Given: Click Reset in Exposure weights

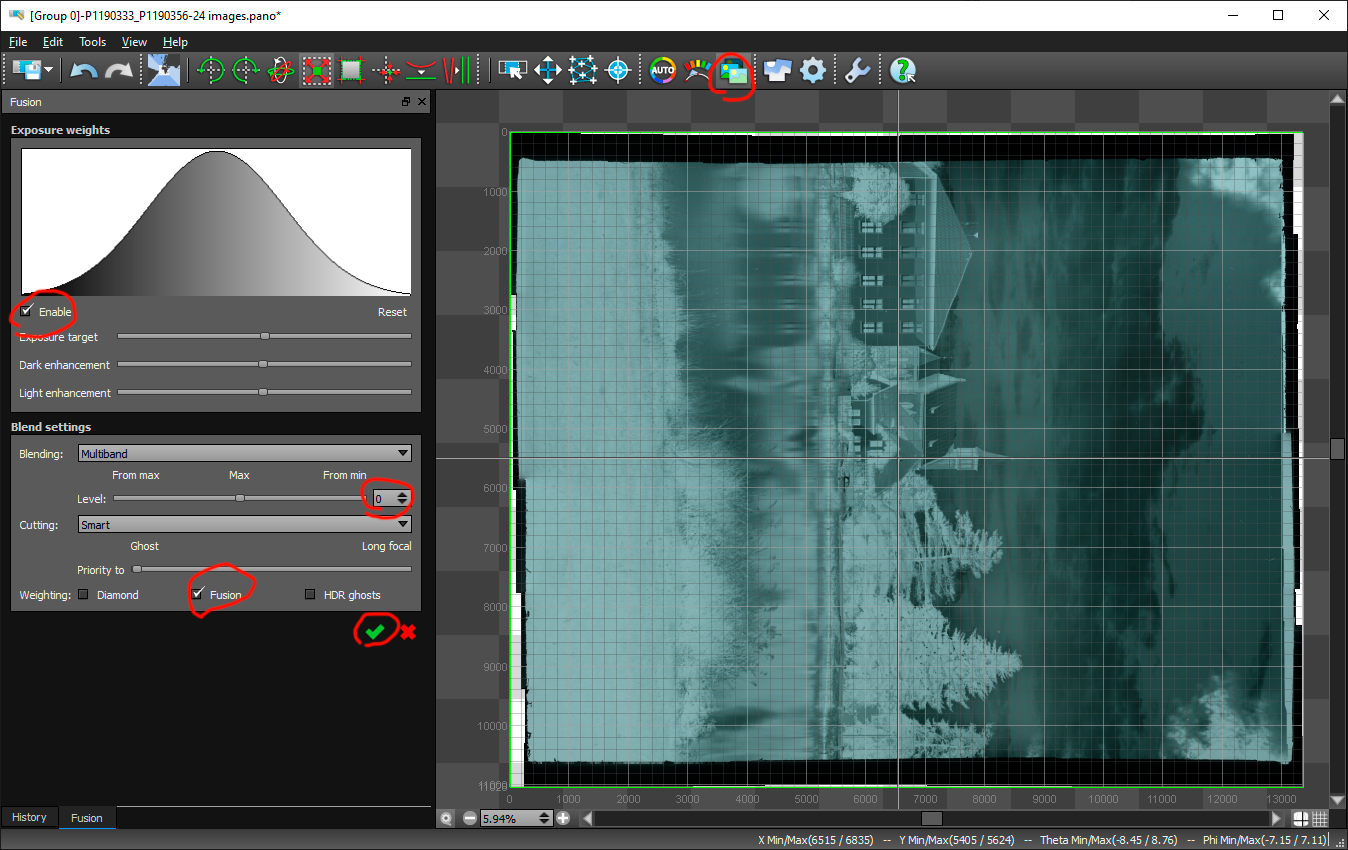Looking at the screenshot, I should click(x=392, y=312).
